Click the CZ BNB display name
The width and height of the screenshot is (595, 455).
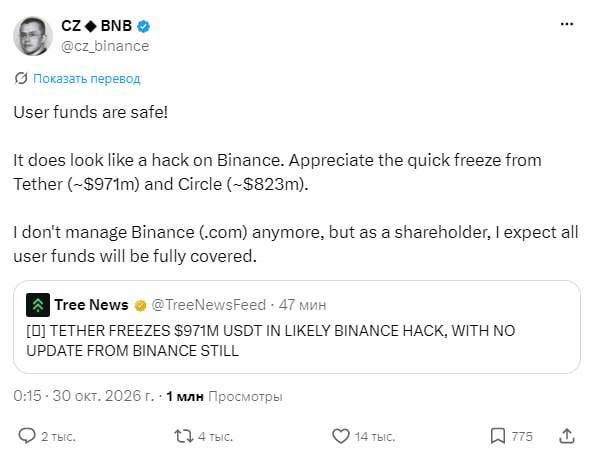click(x=96, y=26)
